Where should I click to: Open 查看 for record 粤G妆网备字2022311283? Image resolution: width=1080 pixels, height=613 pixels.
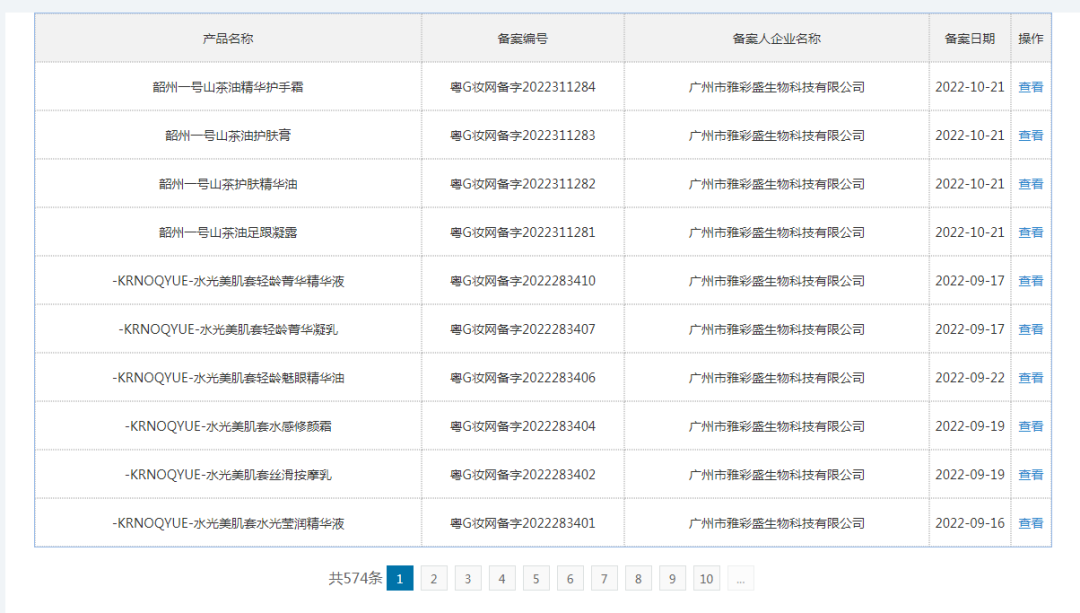1030,136
